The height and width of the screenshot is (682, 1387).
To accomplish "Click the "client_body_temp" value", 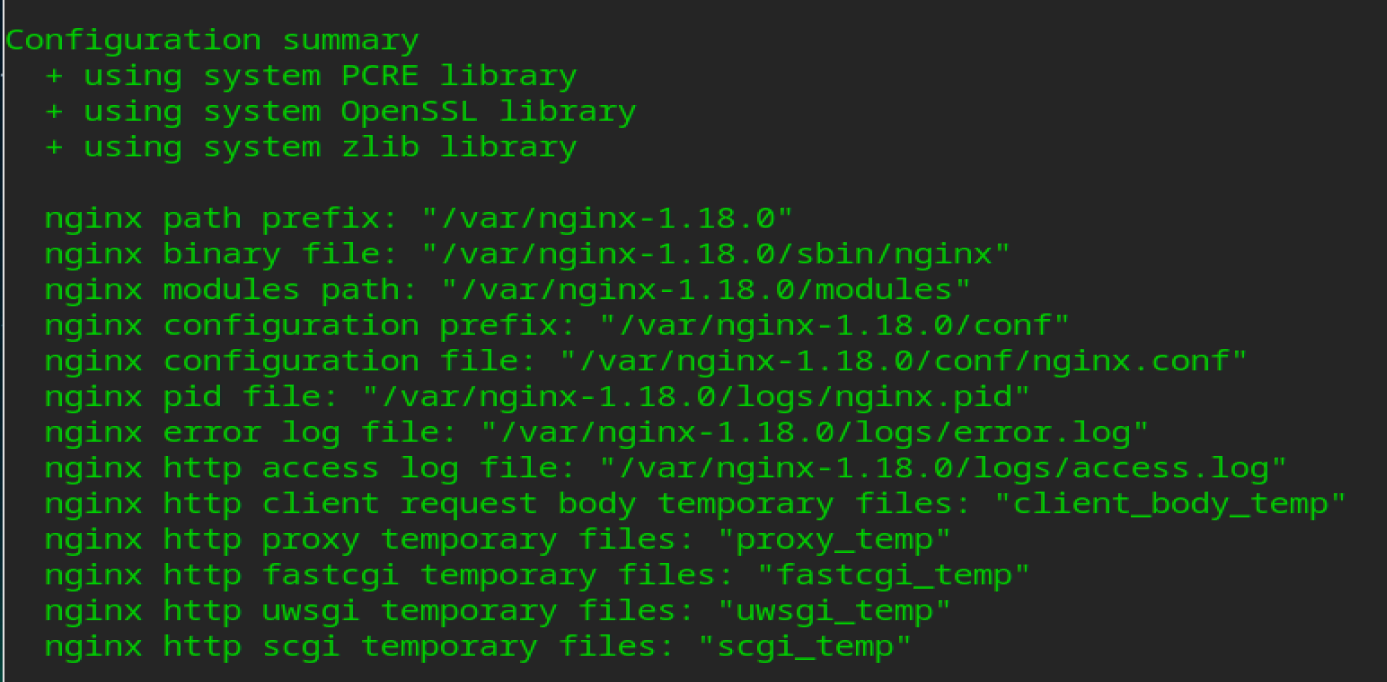I will pos(1170,504).
